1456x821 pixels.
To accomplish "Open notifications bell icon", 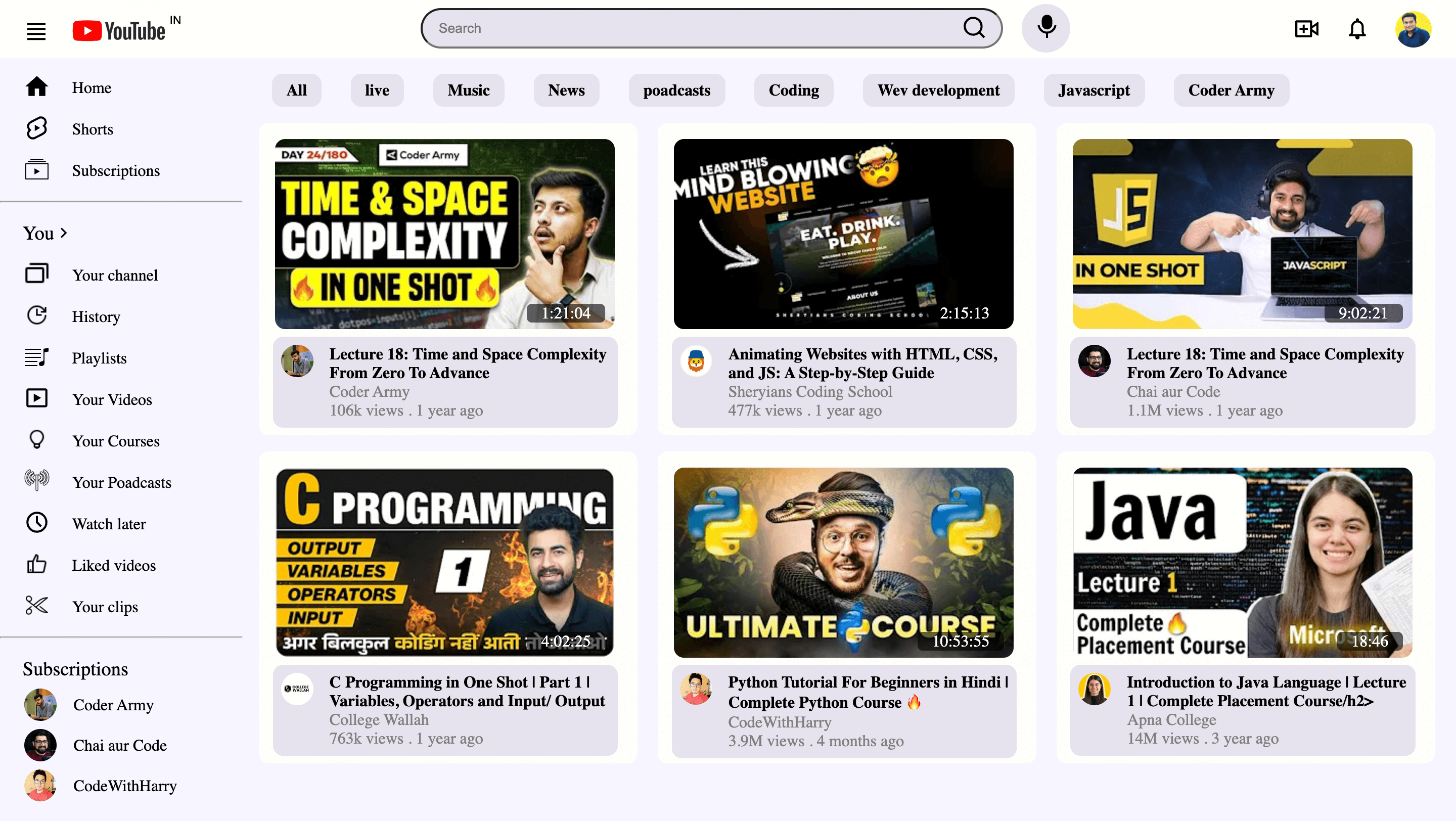I will point(1357,28).
